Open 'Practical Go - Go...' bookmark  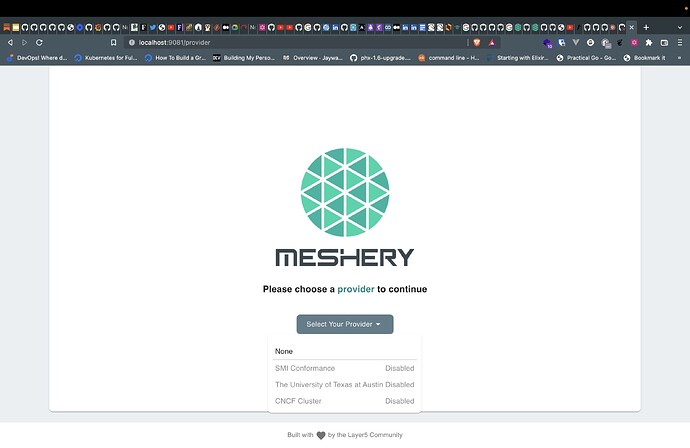coord(586,58)
